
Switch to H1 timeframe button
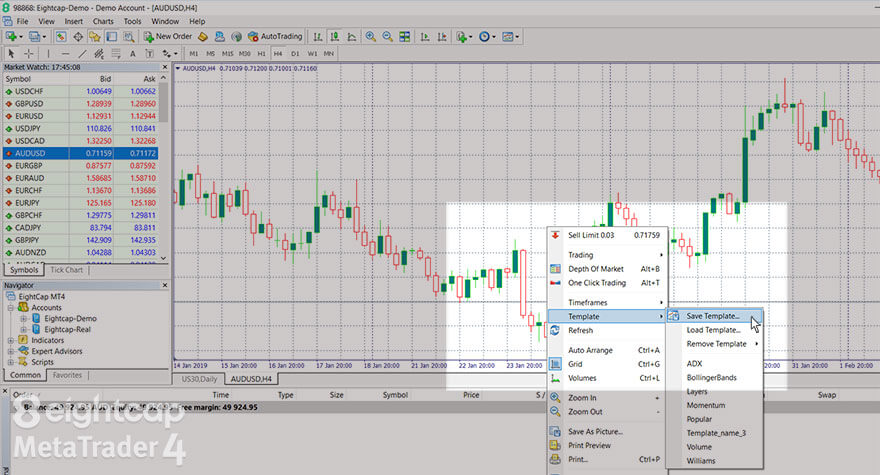261,54
